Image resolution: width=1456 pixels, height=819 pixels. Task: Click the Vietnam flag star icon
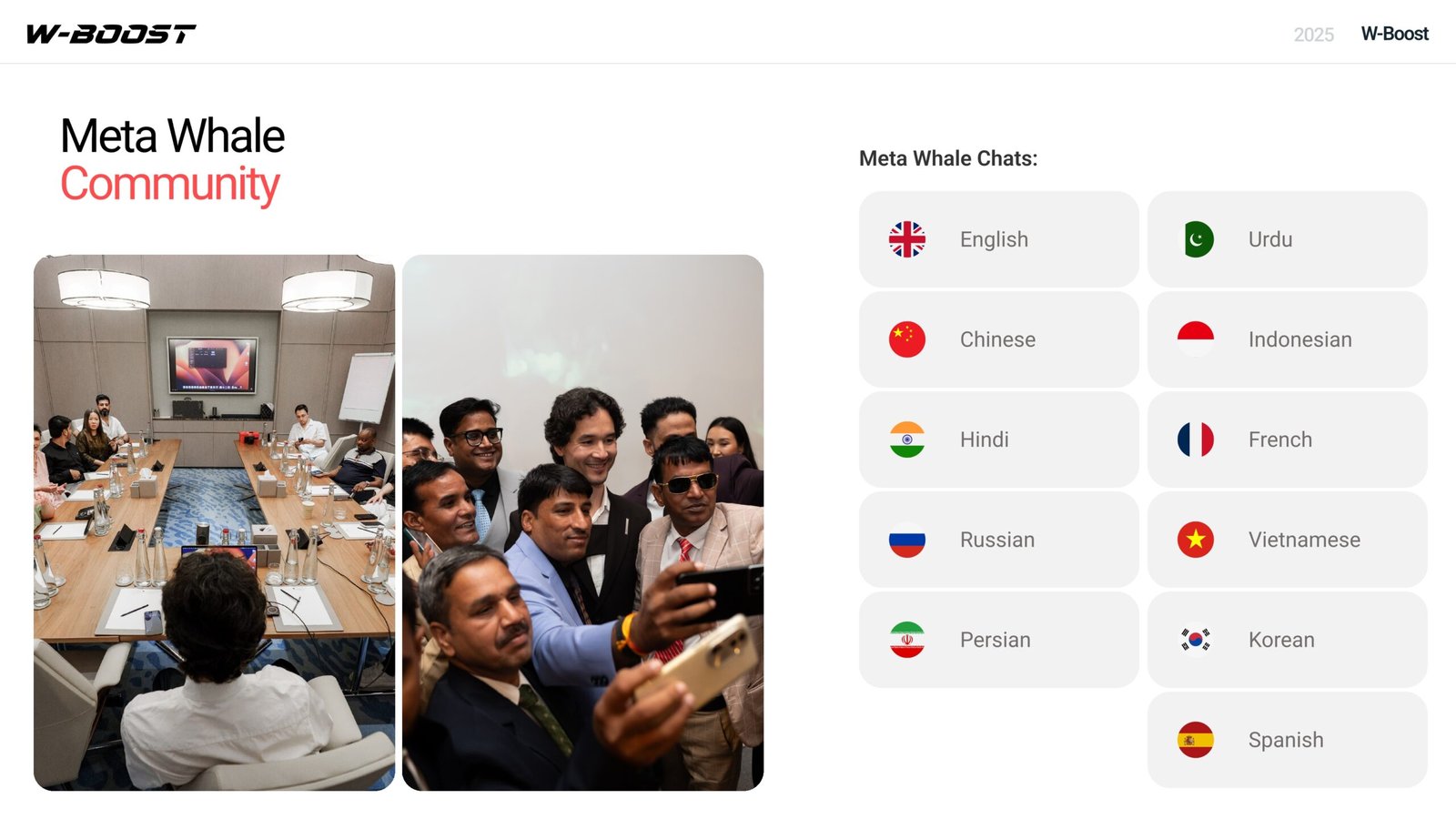(x=1195, y=540)
